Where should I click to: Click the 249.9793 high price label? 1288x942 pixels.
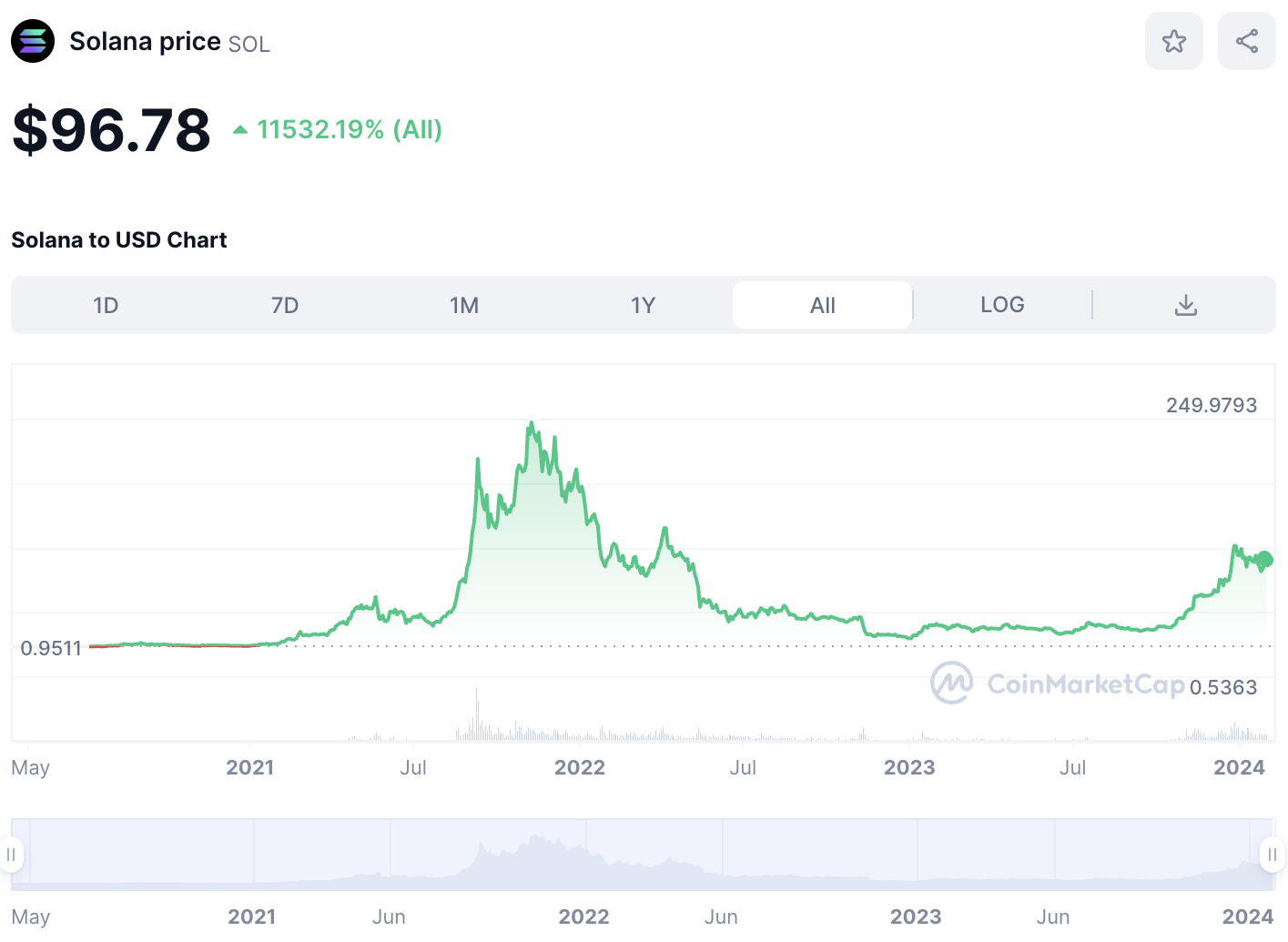click(x=1212, y=405)
